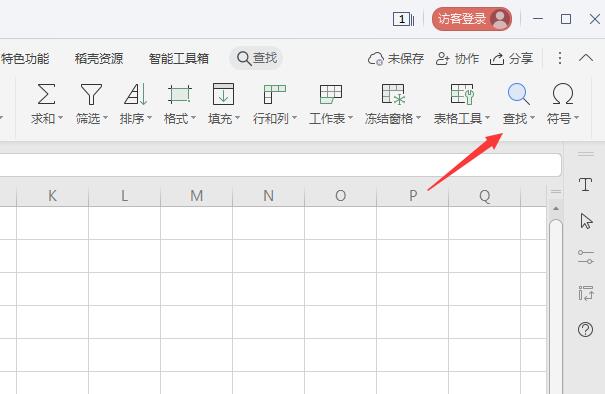Screen dimensions: 605x394
Task: Click the Format (格式) icon
Action: click(x=179, y=94)
